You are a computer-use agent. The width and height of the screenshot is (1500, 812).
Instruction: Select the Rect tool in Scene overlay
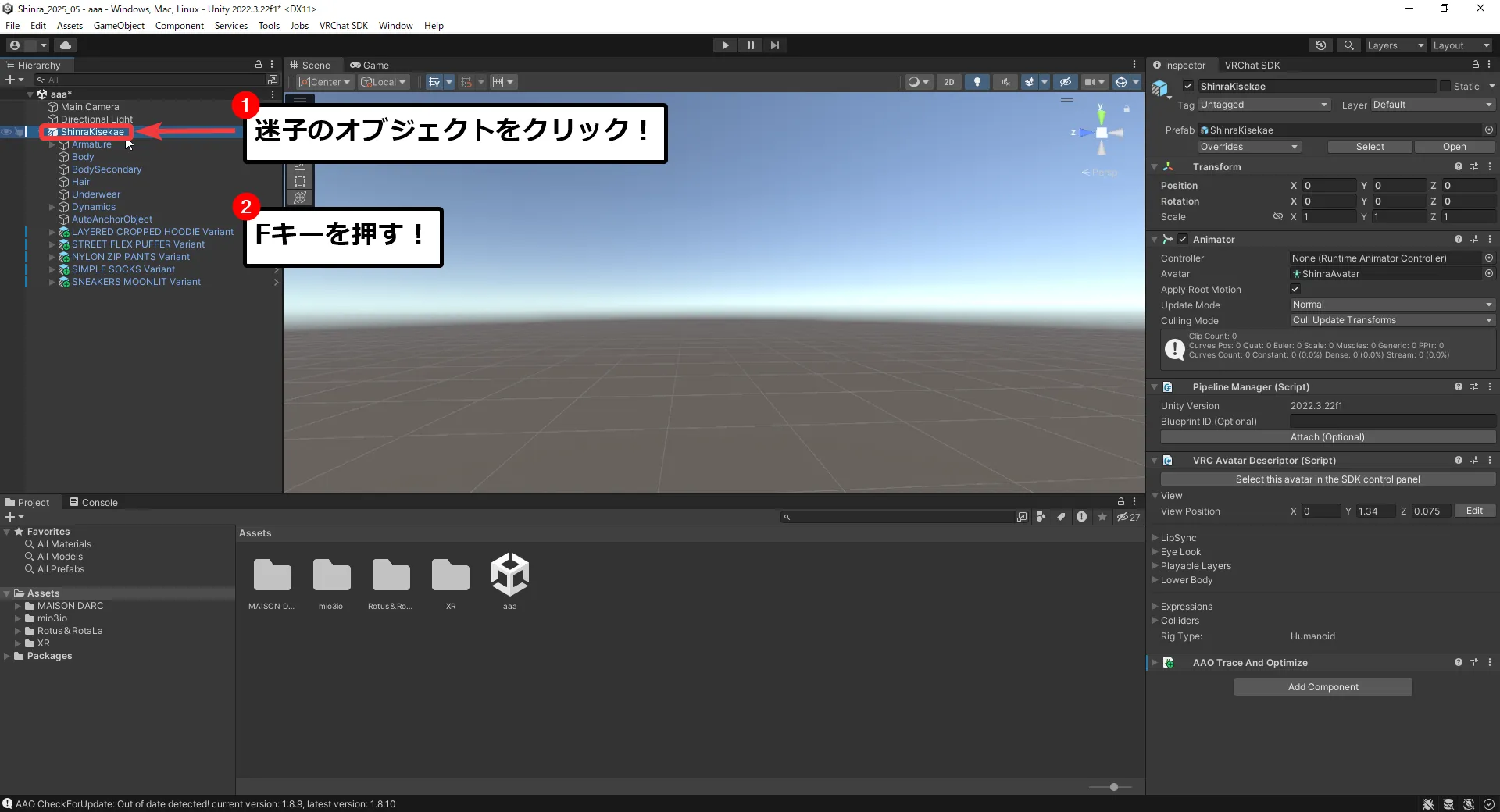coord(300,181)
